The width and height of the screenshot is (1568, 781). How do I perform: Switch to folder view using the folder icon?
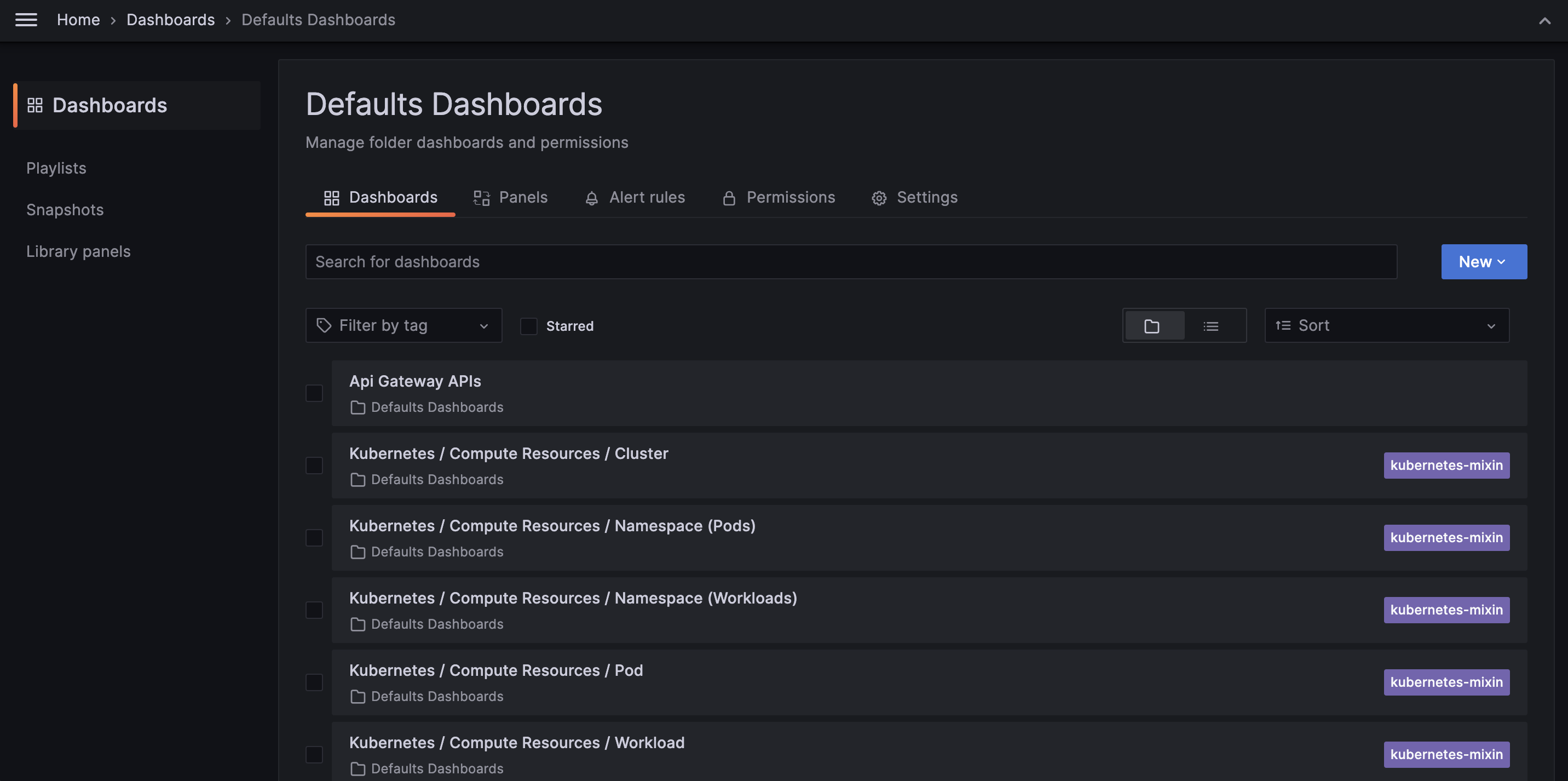click(x=1154, y=325)
